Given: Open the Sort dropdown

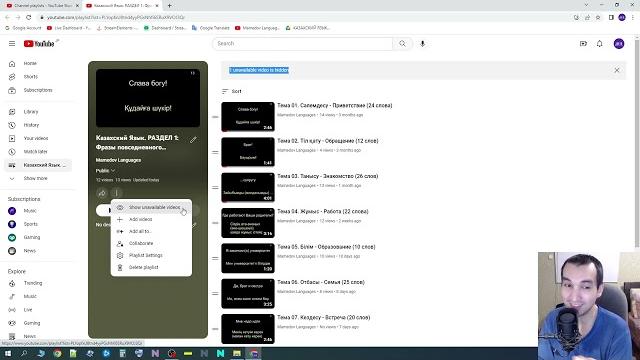Looking at the screenshot, I should tap(232, 91).
